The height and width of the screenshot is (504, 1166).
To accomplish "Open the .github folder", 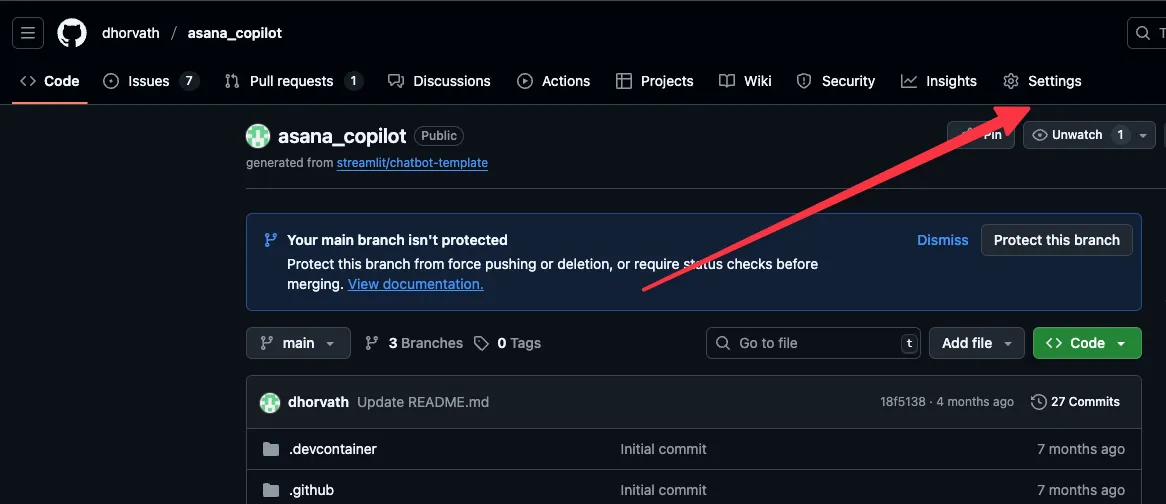I will (311, 490).
